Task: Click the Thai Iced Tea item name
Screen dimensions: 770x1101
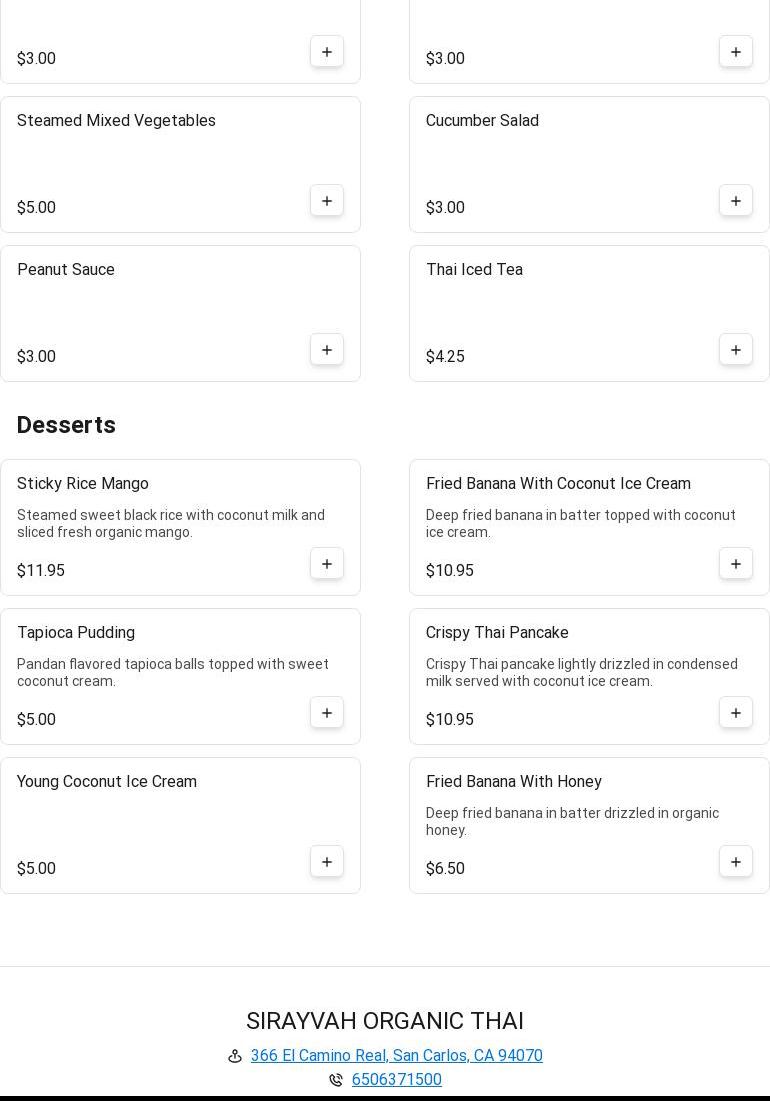Action: pyautogui.click(x=474, y=270)
